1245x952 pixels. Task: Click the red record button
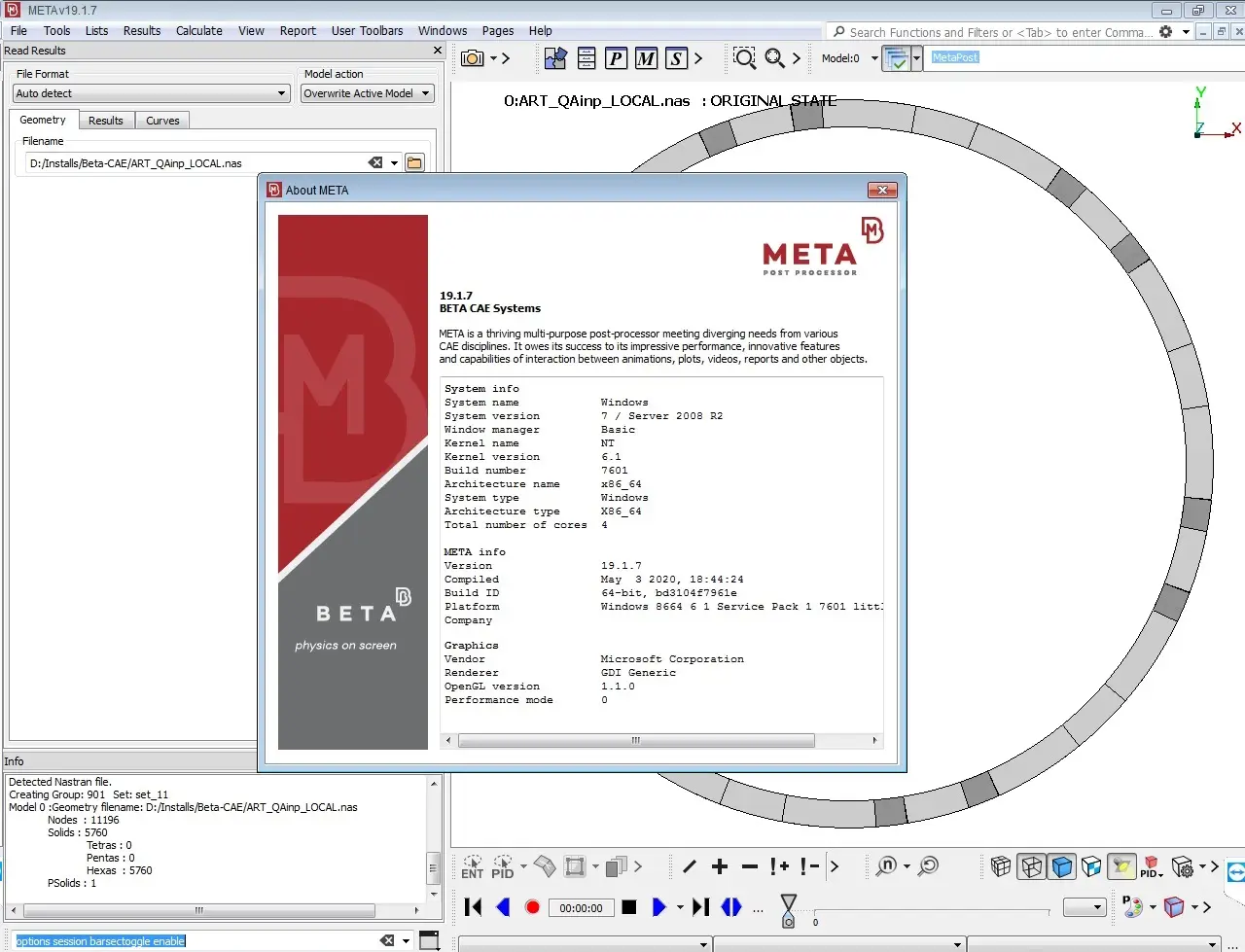coord(532,907)
